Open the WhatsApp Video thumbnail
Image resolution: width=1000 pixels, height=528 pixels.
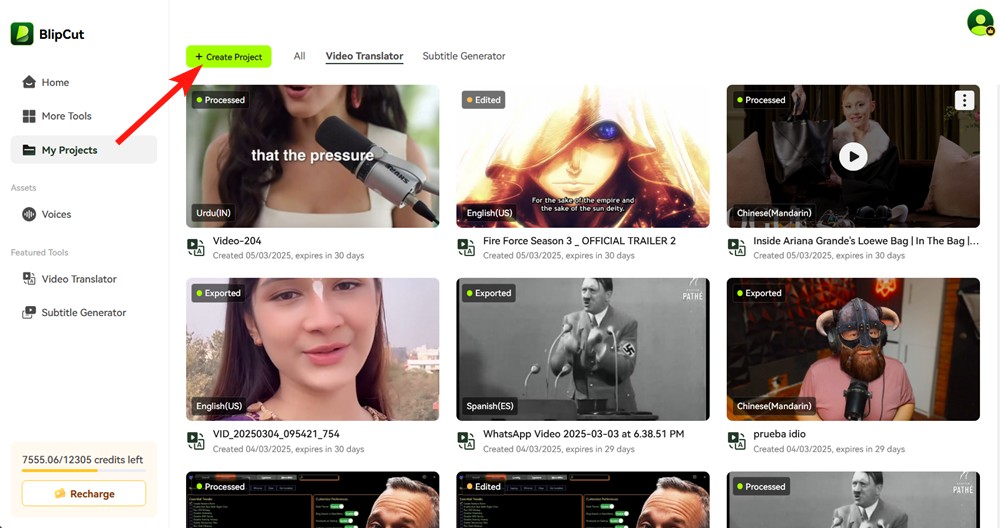[583, 349]
